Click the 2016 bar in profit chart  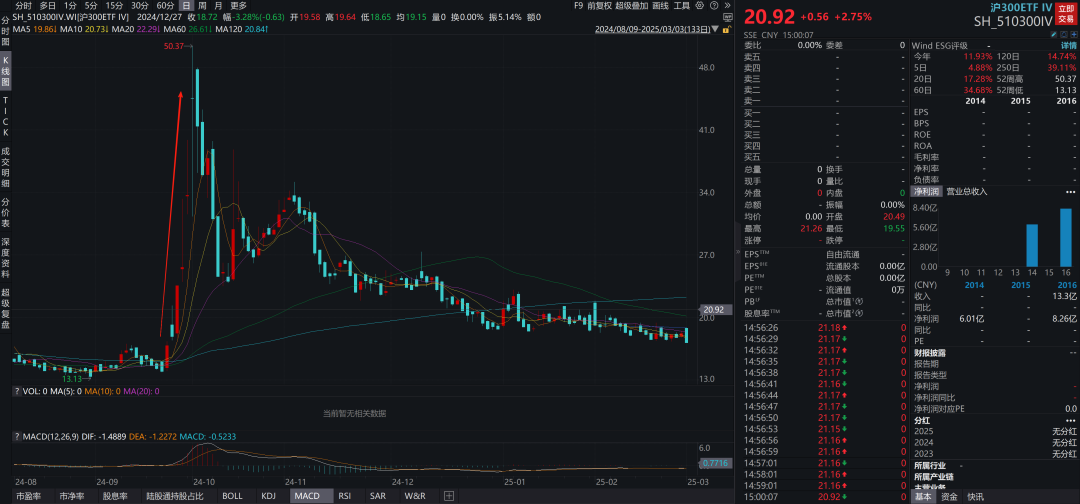pos(1066,237)
